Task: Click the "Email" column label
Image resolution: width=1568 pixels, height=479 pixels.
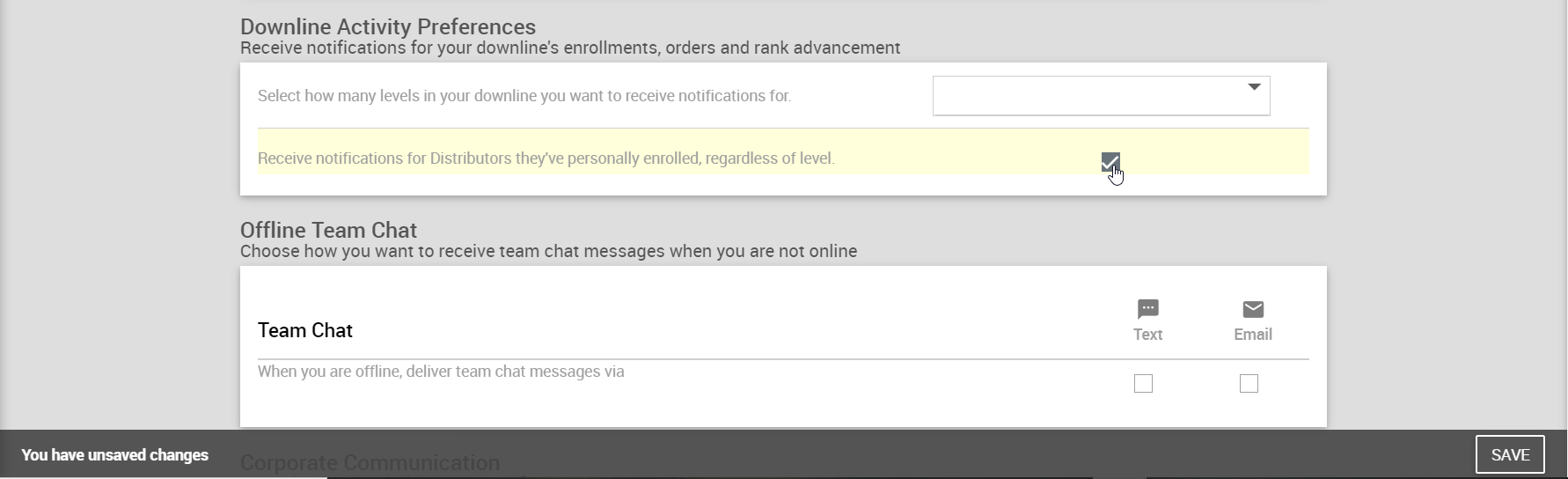Action: coord(1253,335)
